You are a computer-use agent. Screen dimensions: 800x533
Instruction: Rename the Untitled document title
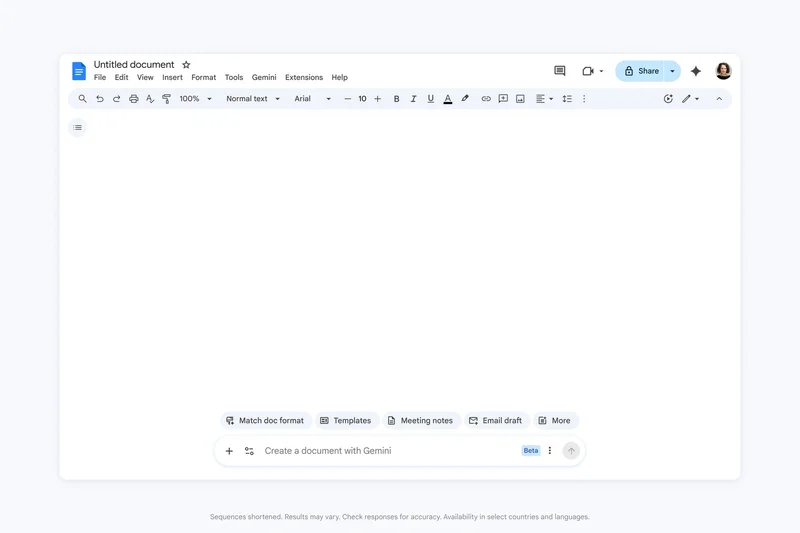click(134, 64)
